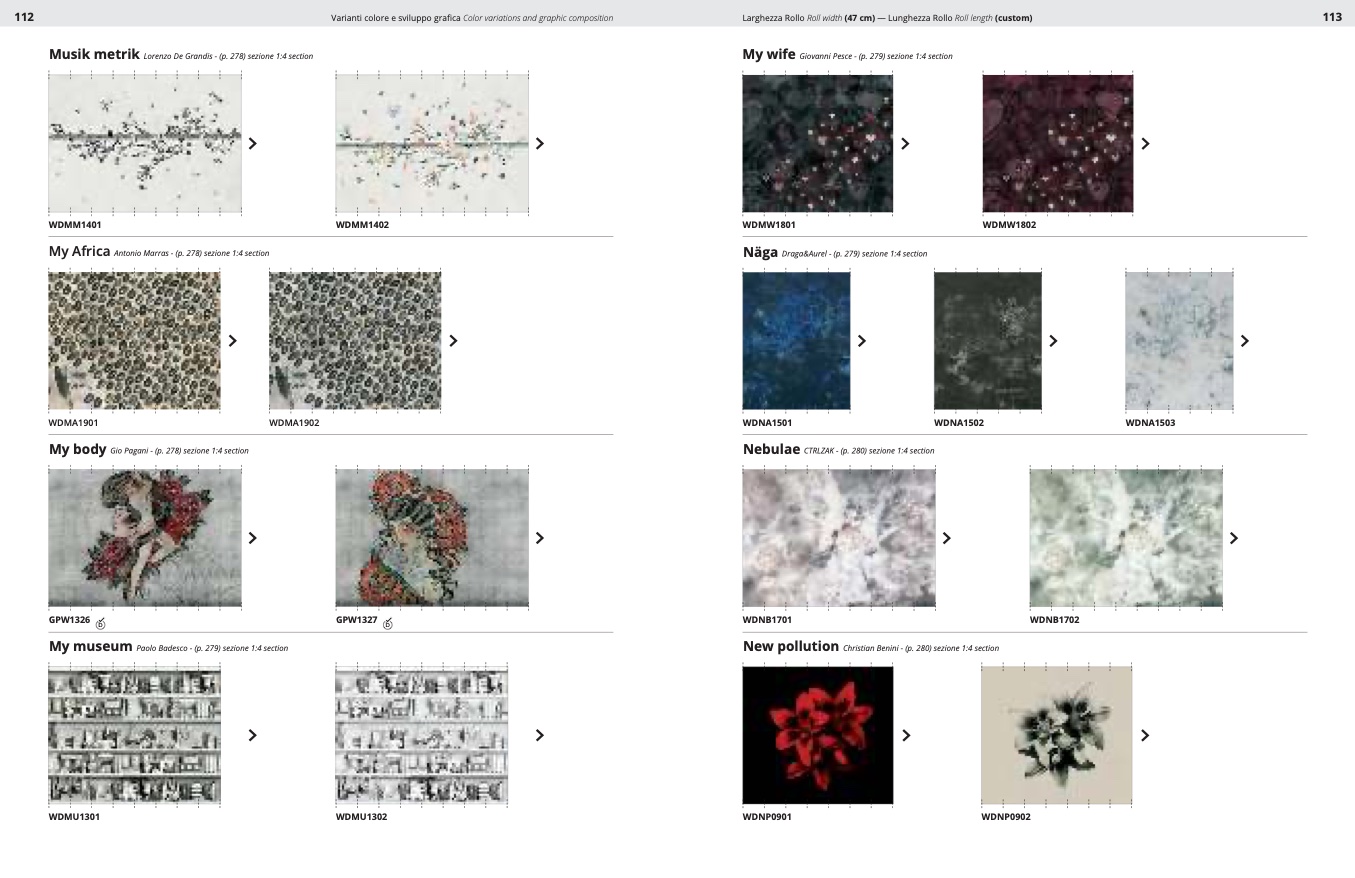Click the page number 113 in the header
Image resolution: width=1355 pixels, height=878 pixels.
pyautogui.click(x=1332, y=17)
